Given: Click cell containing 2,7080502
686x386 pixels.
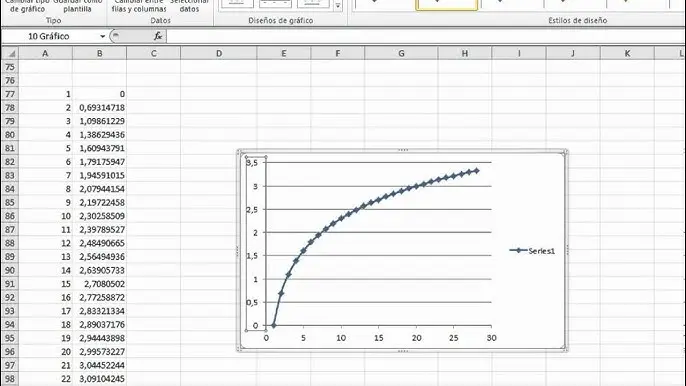Looking at the screenshot, I should 99,284.
